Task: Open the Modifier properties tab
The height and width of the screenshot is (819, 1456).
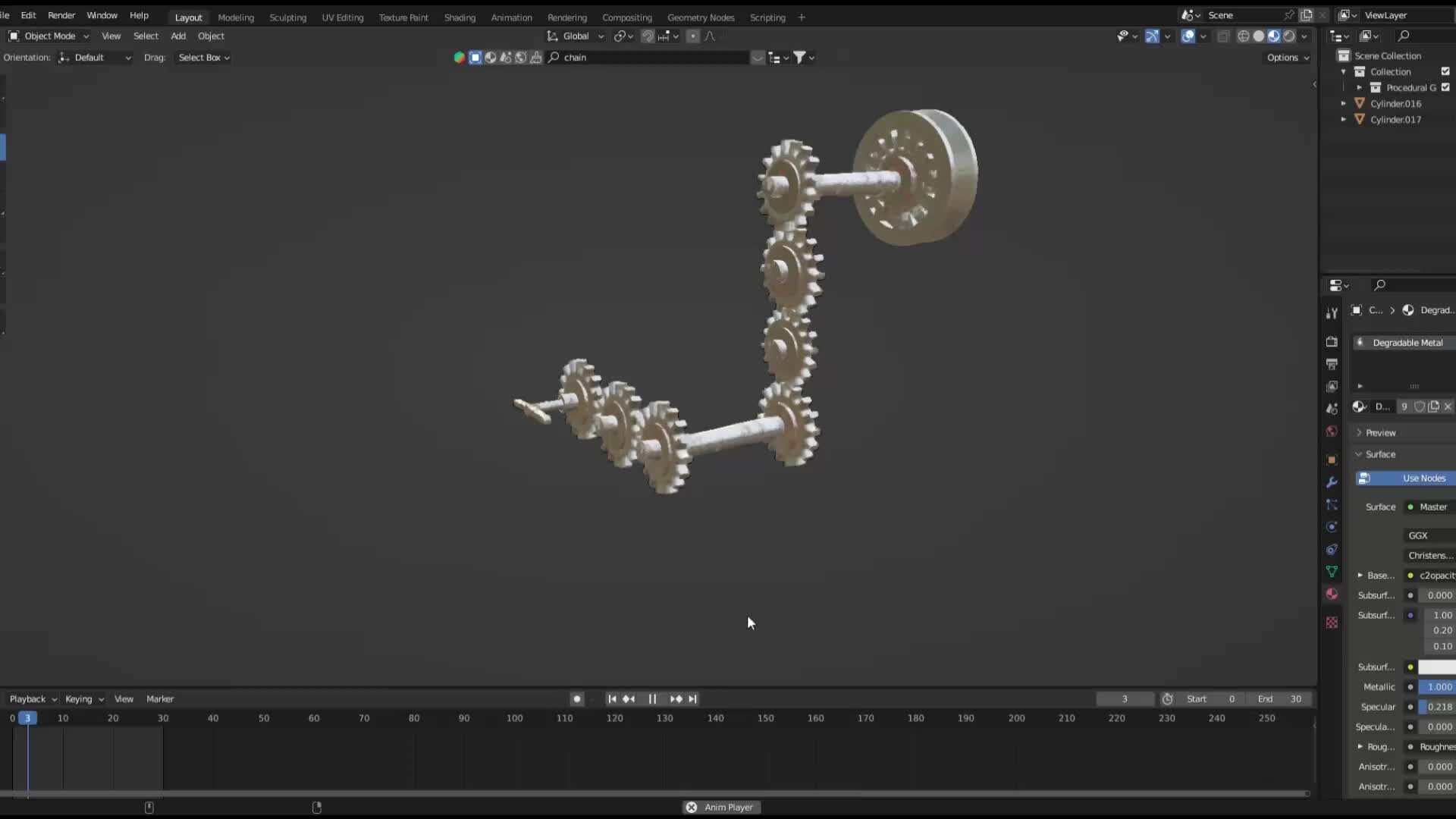Action: point(1332,482)
